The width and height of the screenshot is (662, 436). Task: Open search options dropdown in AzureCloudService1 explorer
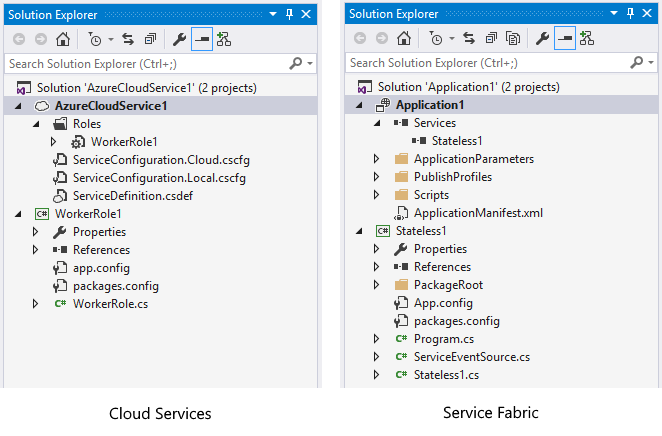coord(311,63)
